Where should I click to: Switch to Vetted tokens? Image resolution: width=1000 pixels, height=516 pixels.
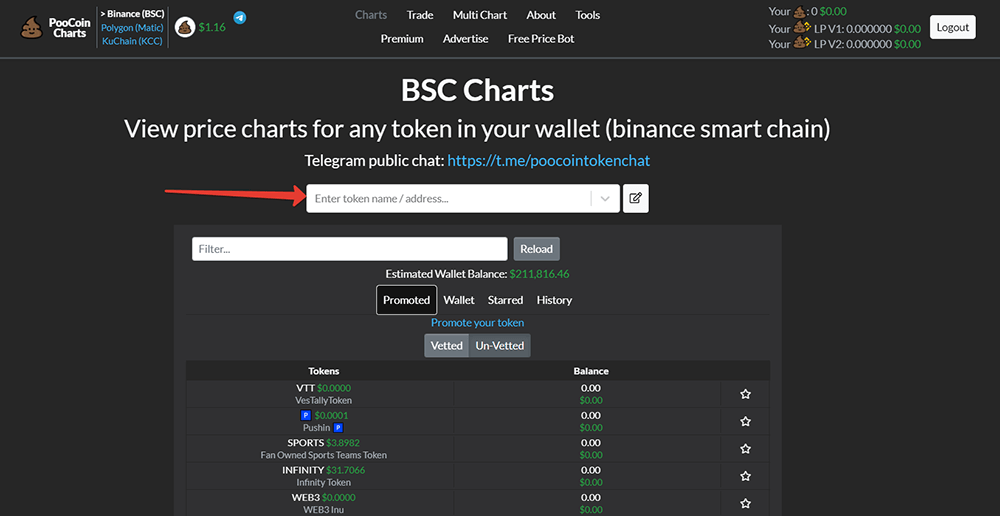[x=446, y=346]
